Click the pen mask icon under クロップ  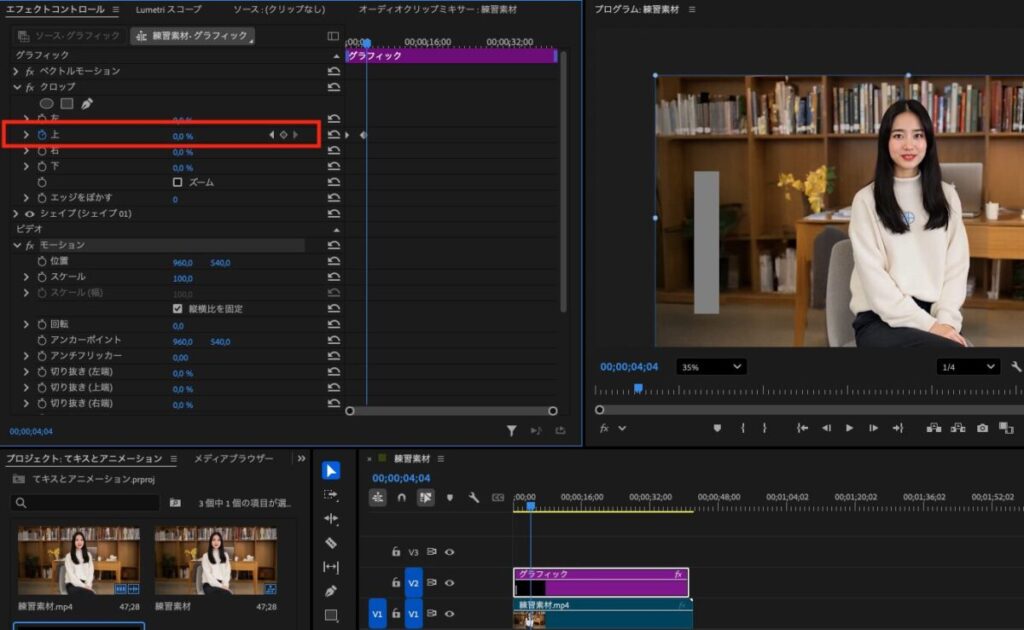click(87, 103)
